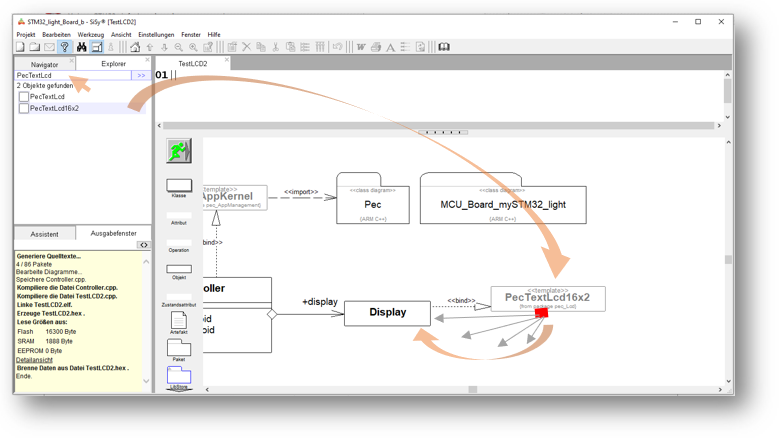Toggle the <> button in the output panel
The image size is (779, 438).
pos(144,245)
